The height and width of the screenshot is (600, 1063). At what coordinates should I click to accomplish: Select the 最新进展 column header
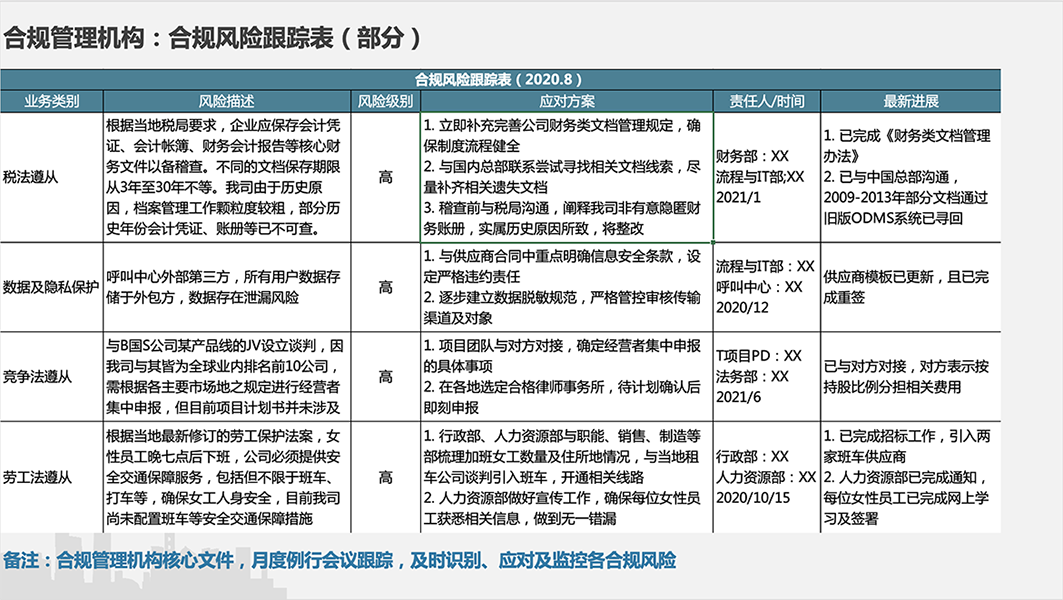(910, 101)
